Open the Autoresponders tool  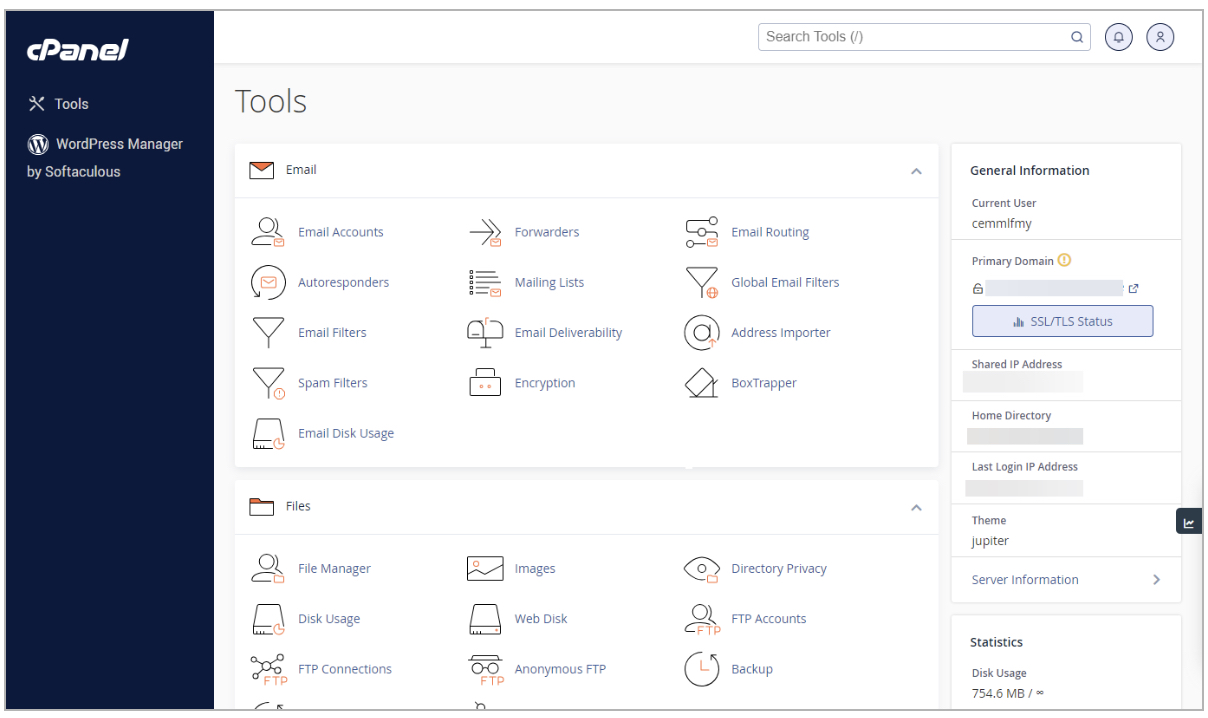coord(343,282)
